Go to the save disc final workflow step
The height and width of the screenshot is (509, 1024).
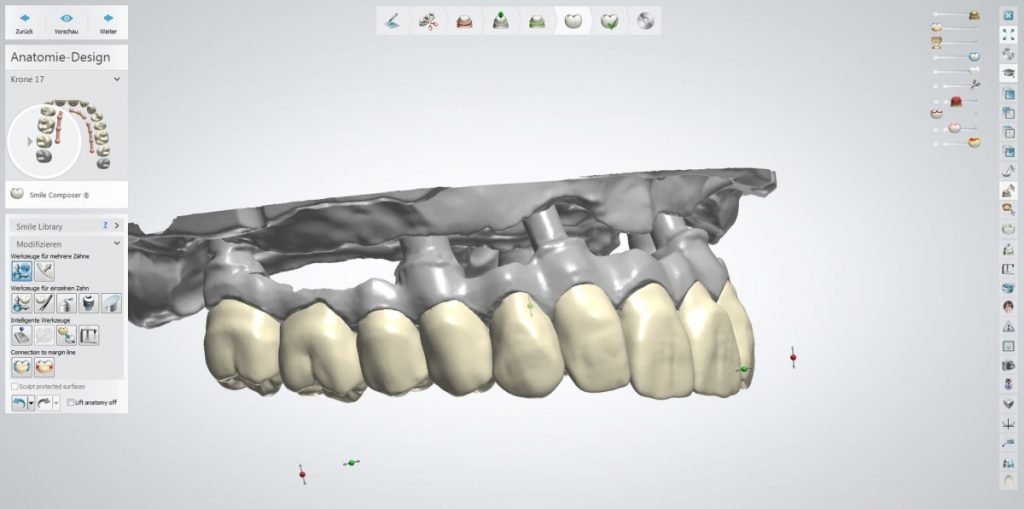(645, 21)
